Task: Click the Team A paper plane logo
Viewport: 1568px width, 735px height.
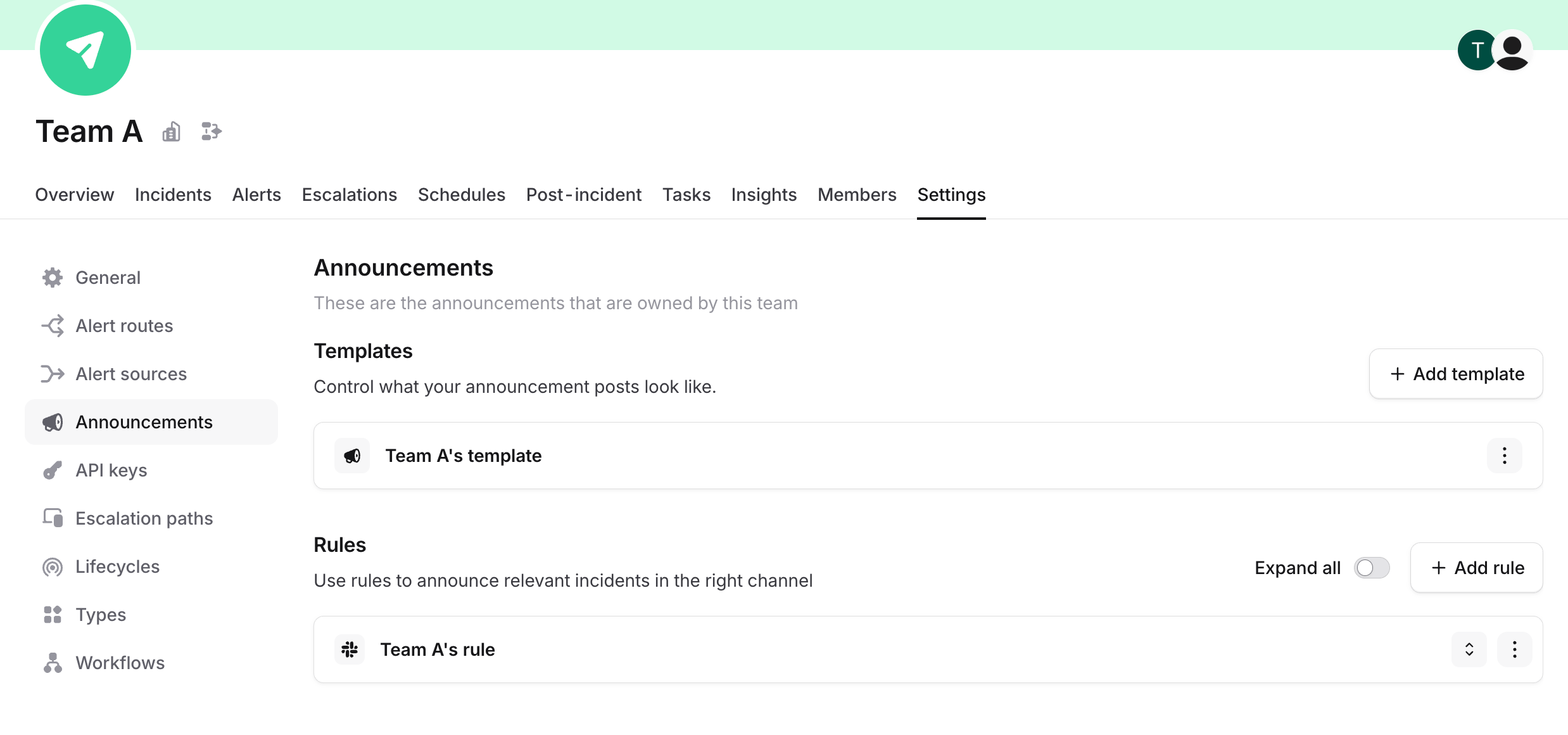Action: [x=85, y=49]
